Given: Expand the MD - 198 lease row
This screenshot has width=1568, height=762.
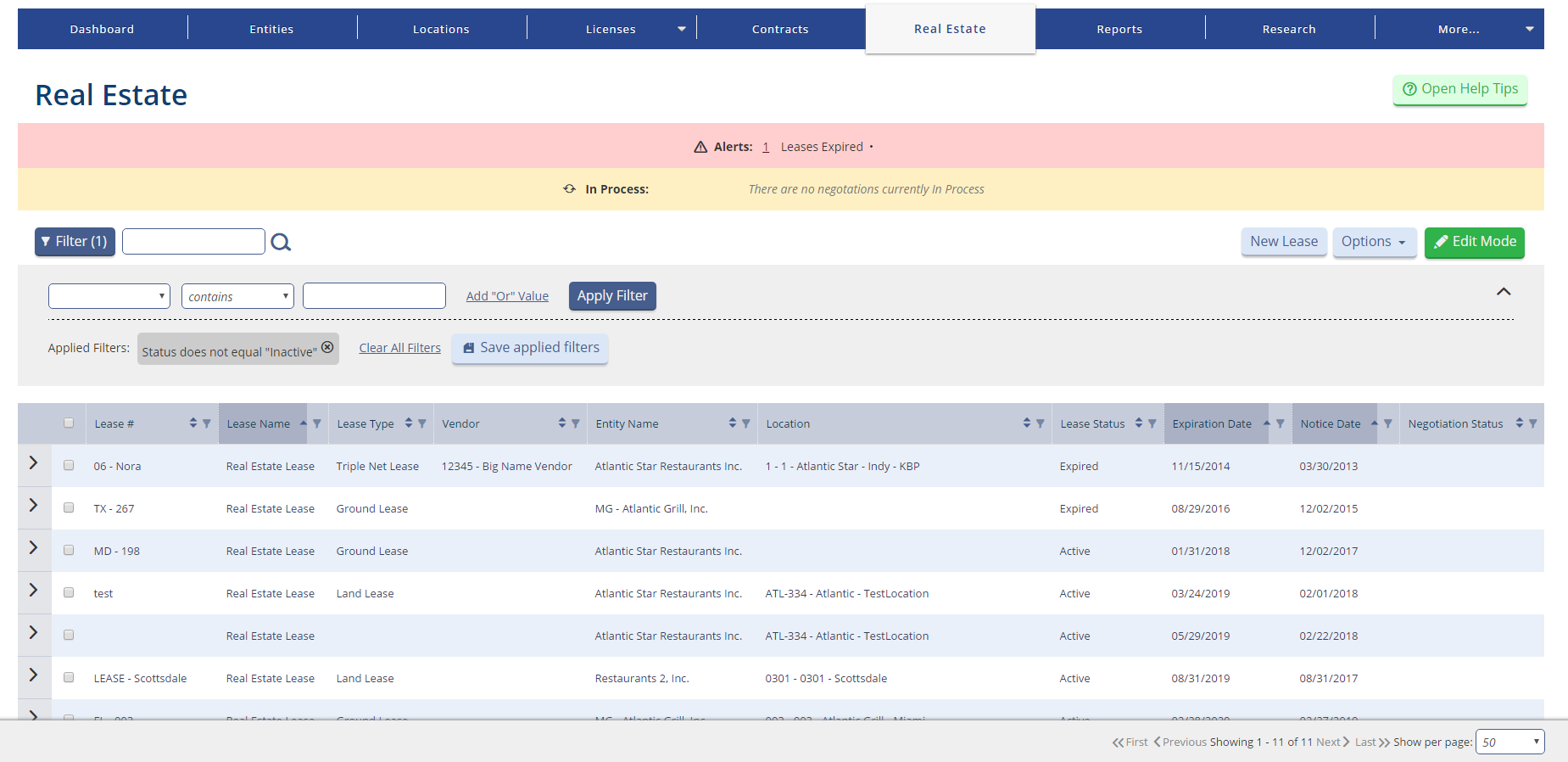Looking at the screenshot, I should [34, 547].
